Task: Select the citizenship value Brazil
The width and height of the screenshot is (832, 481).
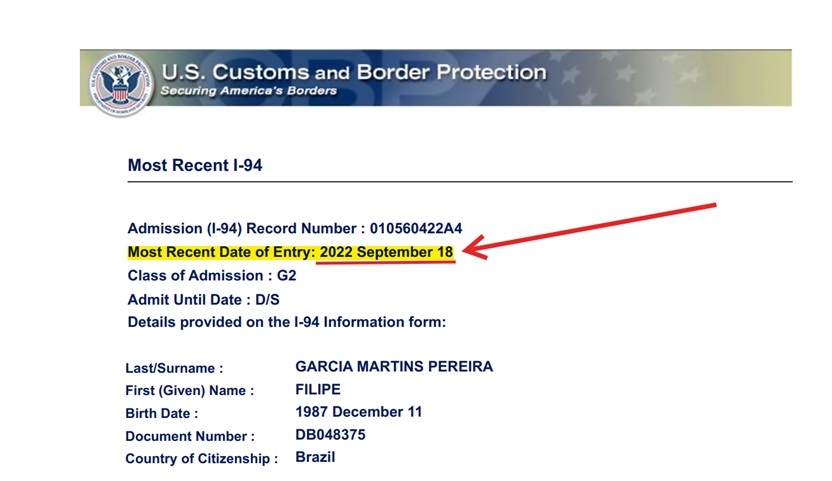Action: 315,457
